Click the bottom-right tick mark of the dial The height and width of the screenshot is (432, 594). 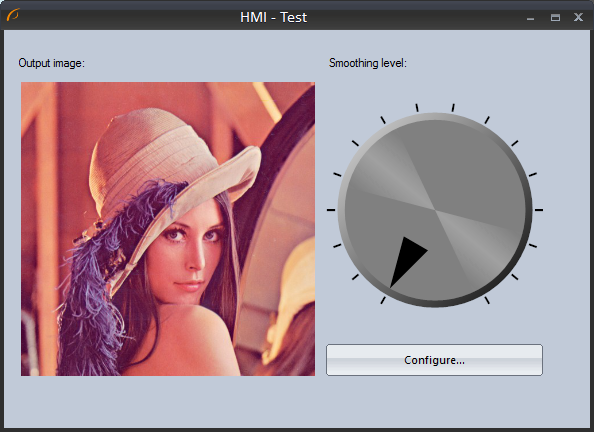click(487, 300)
